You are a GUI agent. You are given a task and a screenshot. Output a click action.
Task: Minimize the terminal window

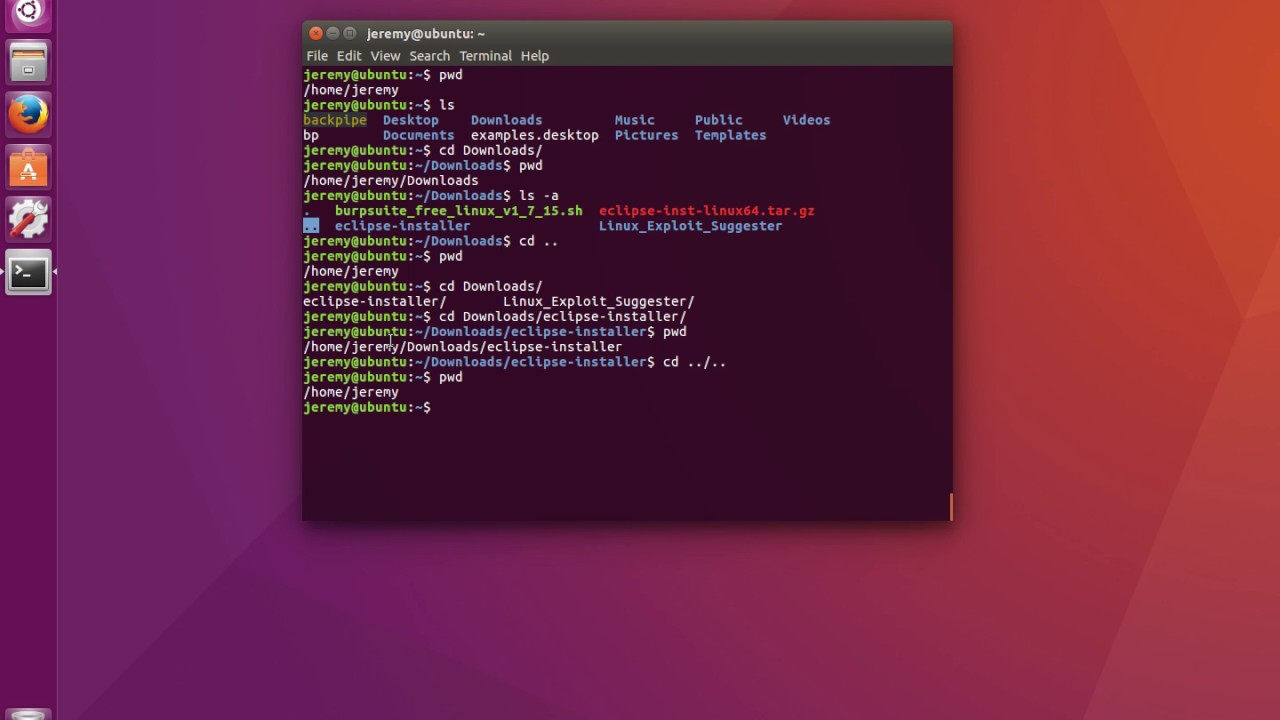coord(333,33)
